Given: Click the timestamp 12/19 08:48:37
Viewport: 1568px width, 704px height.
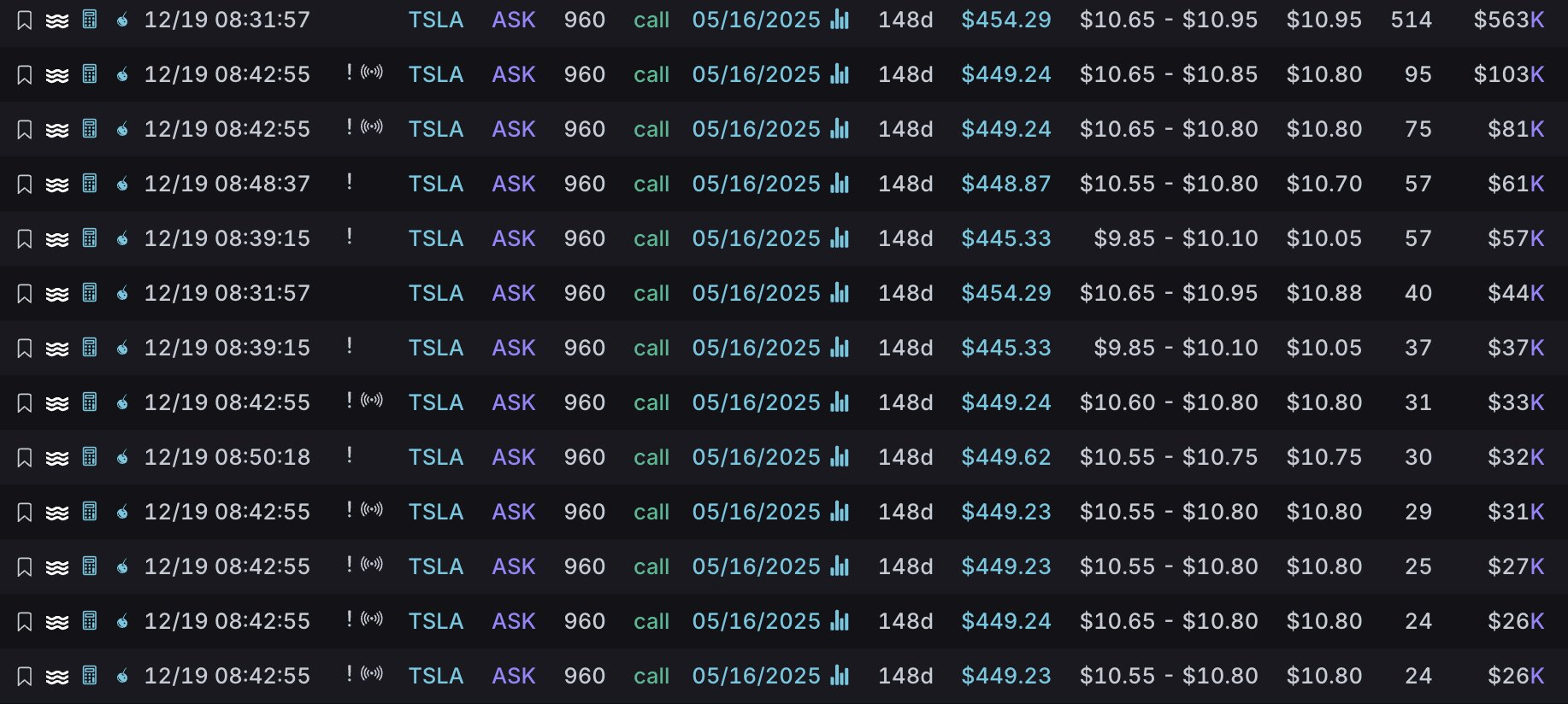Looking at the screenshot, I should 227,184.
